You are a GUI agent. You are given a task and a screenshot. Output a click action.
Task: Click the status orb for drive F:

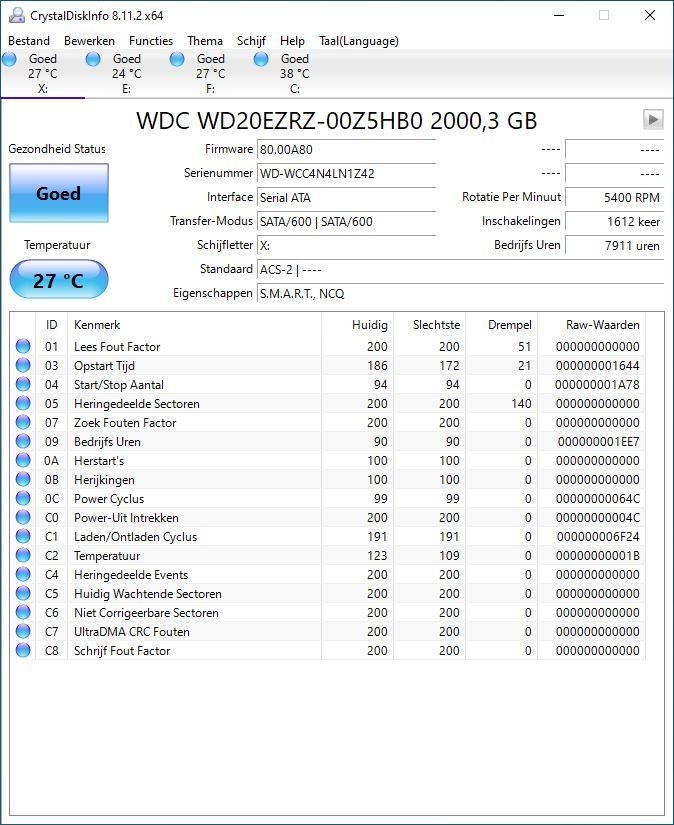[x=177, y=59]
